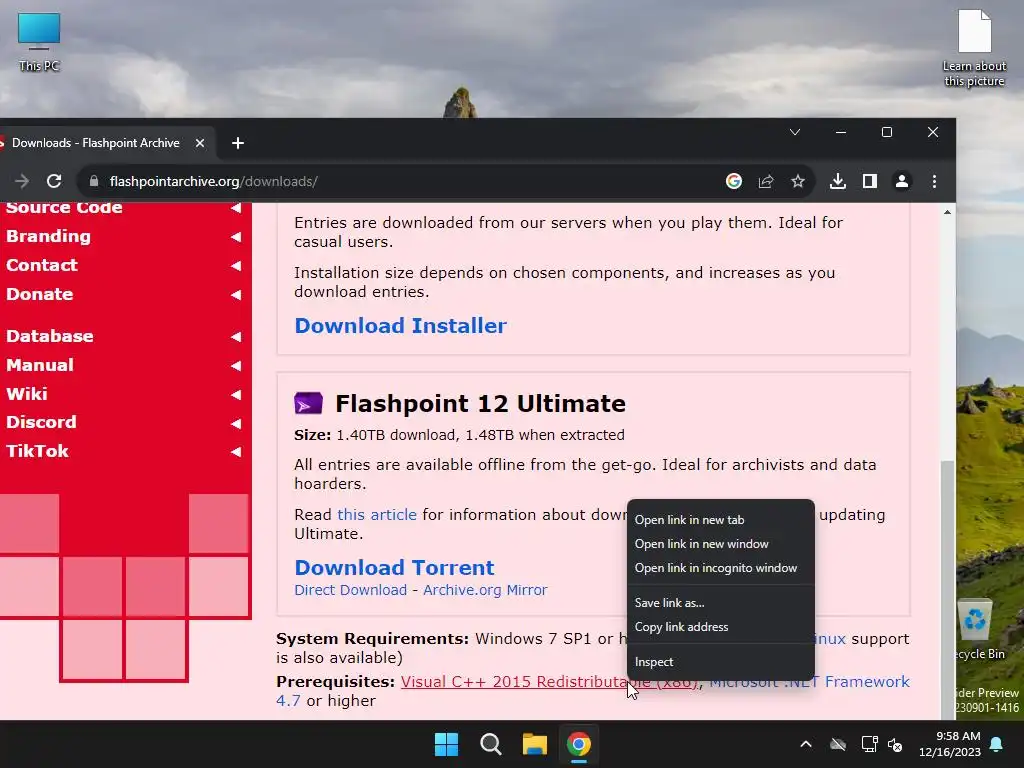This screenshot has width=1024, height=768.
Task: Click the arrow beside Branding
Action: pos(236,236)
